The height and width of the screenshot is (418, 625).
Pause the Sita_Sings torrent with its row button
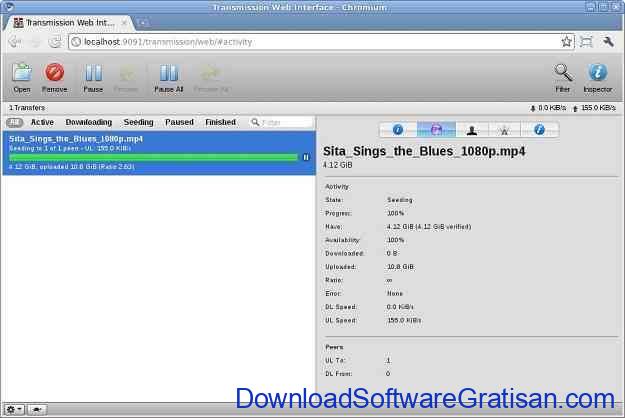[x=306, y=157]
